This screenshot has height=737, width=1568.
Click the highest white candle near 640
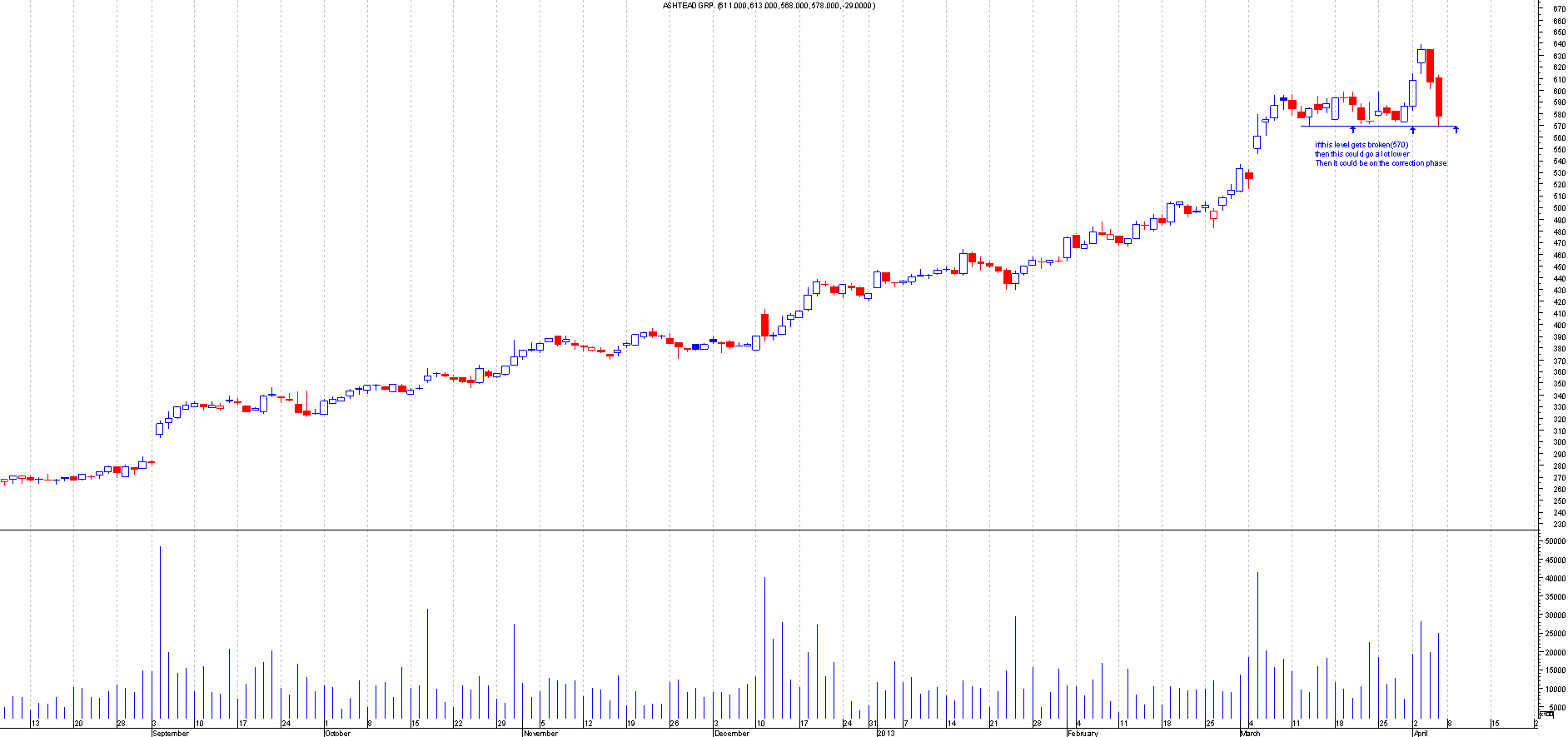tap(1421, 56)
